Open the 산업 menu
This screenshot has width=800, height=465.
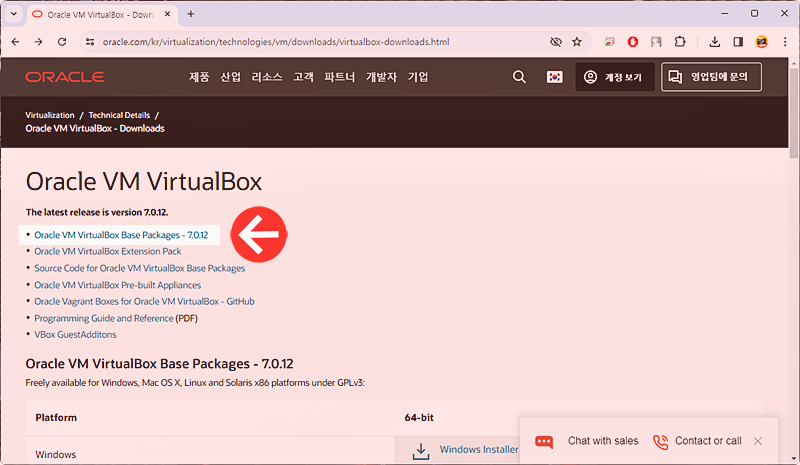tap(231, 77)
